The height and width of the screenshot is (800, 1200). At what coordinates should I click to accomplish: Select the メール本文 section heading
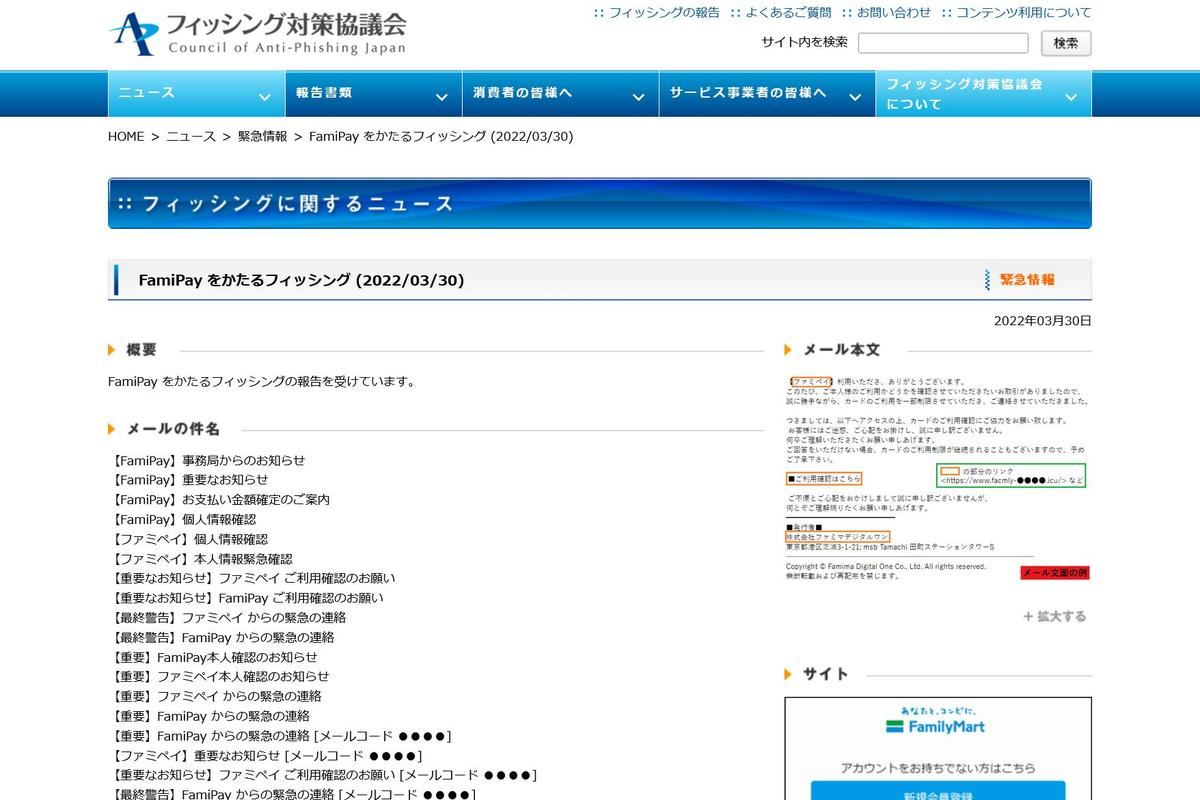pyautogui.click(x=842, y=350)
